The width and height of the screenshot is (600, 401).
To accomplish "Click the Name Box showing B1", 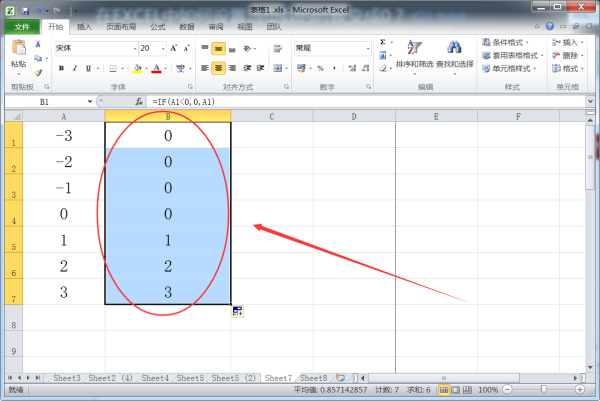I will point(45,102).
